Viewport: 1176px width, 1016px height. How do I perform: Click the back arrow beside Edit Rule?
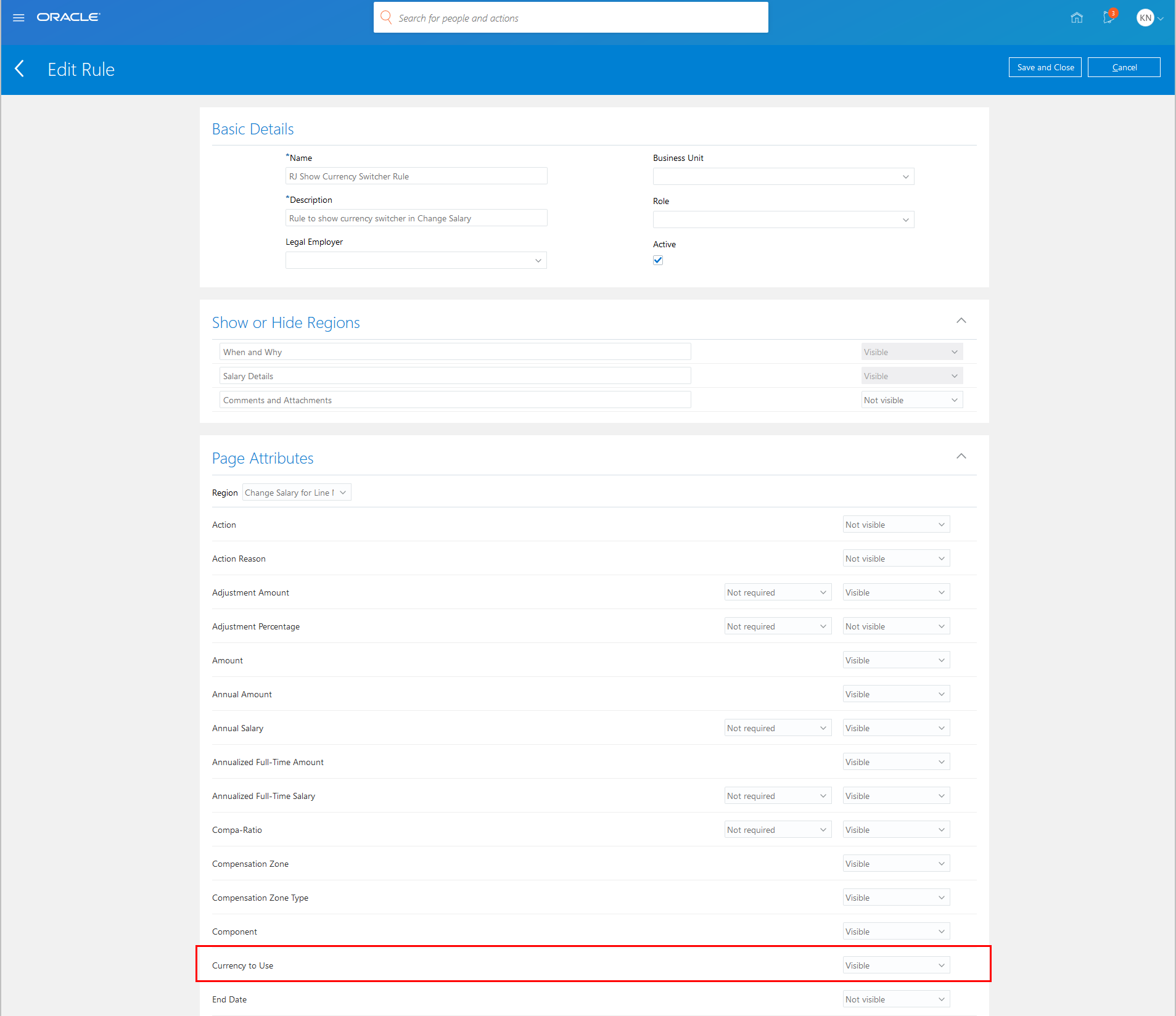click(x=20, y=68)
